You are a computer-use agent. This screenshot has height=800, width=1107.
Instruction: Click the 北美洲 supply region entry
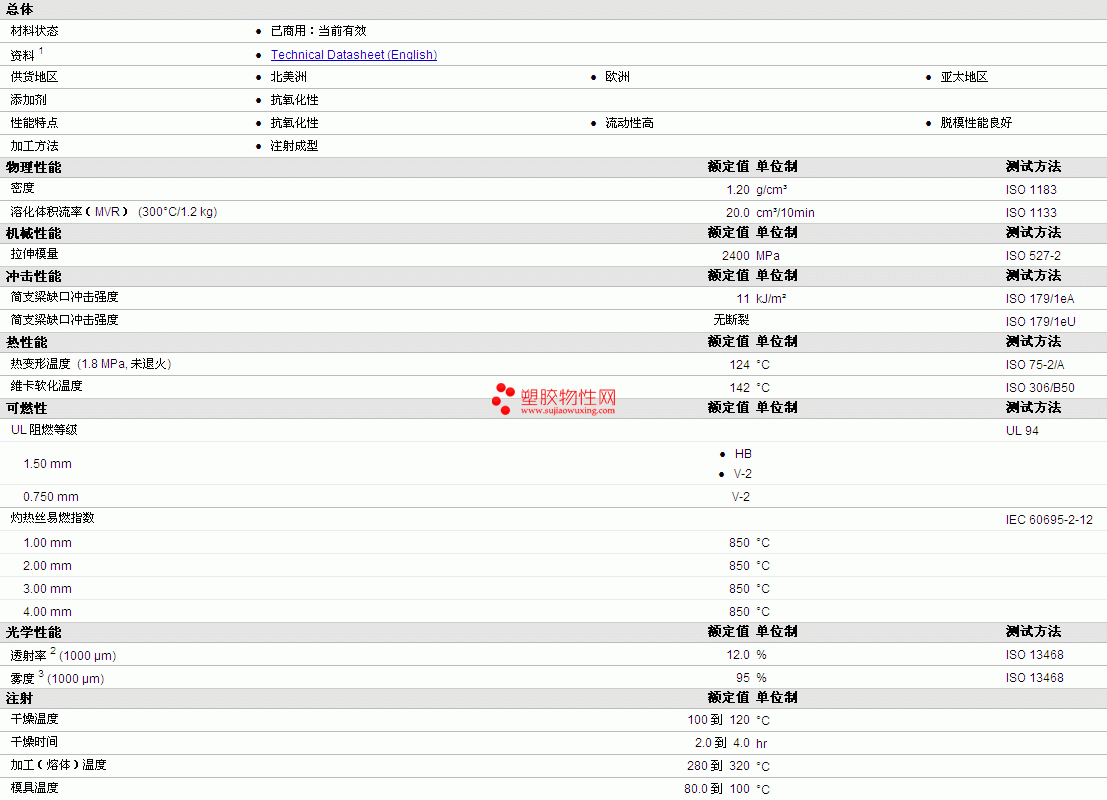pyautogui.click(x=289, y=77)
